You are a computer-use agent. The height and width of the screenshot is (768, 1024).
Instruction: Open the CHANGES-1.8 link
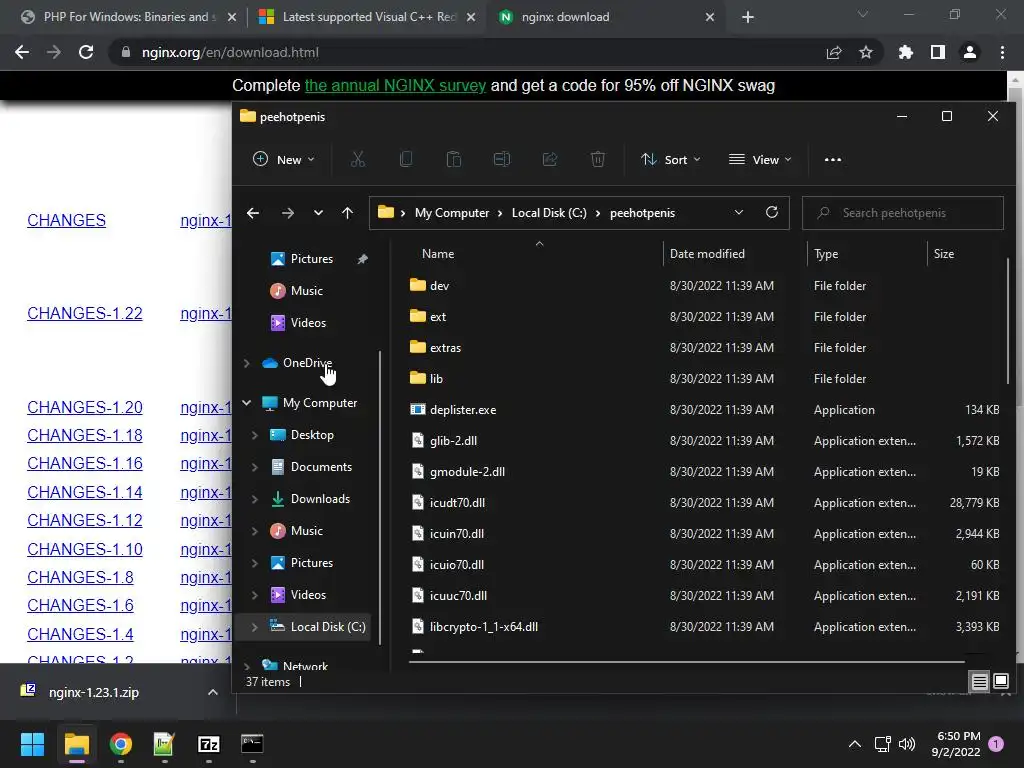coord(80,577)
